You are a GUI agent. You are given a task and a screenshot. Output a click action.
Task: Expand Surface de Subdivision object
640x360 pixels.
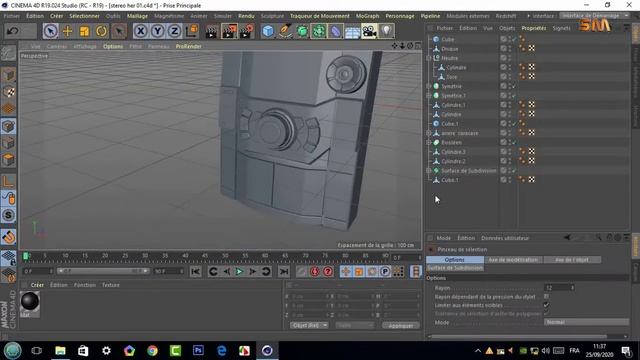pos(429,171)
